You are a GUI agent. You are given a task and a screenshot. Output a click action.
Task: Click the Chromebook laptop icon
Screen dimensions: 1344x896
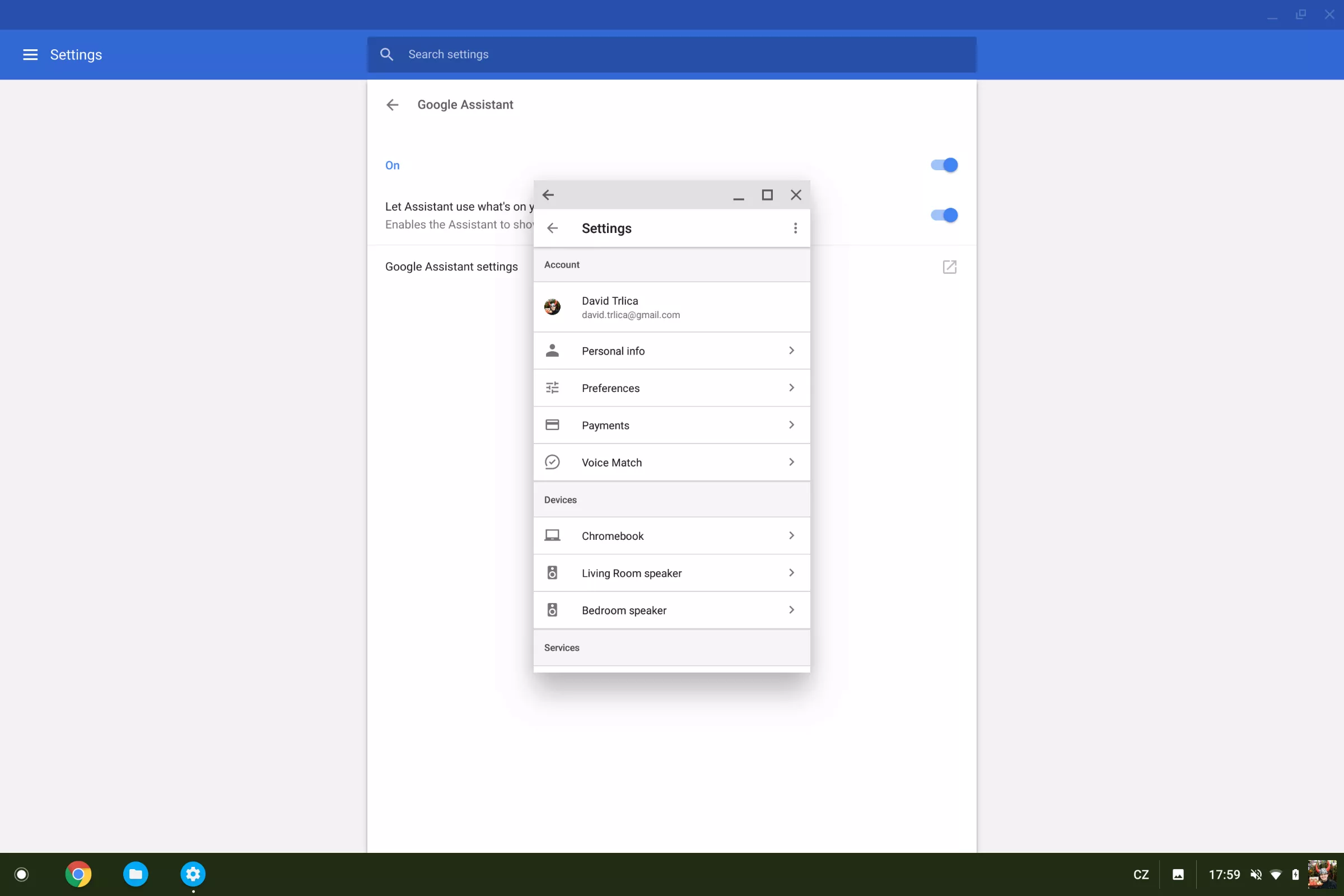tap(552, 535)
